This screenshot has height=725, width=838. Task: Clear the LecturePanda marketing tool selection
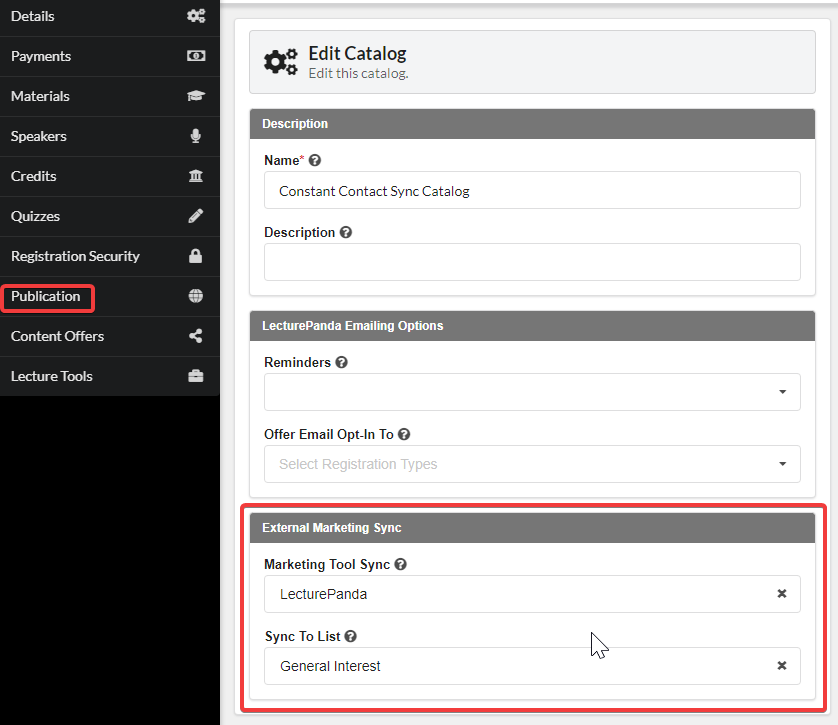point(782,594)
